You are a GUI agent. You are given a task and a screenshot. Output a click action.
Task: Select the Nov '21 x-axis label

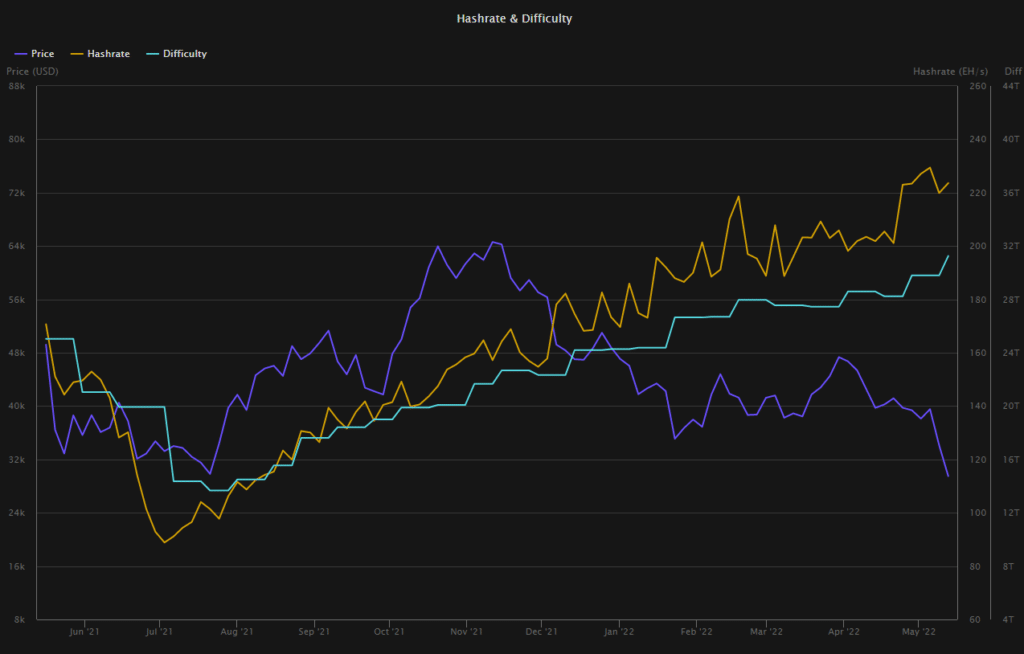coord(466,632)
